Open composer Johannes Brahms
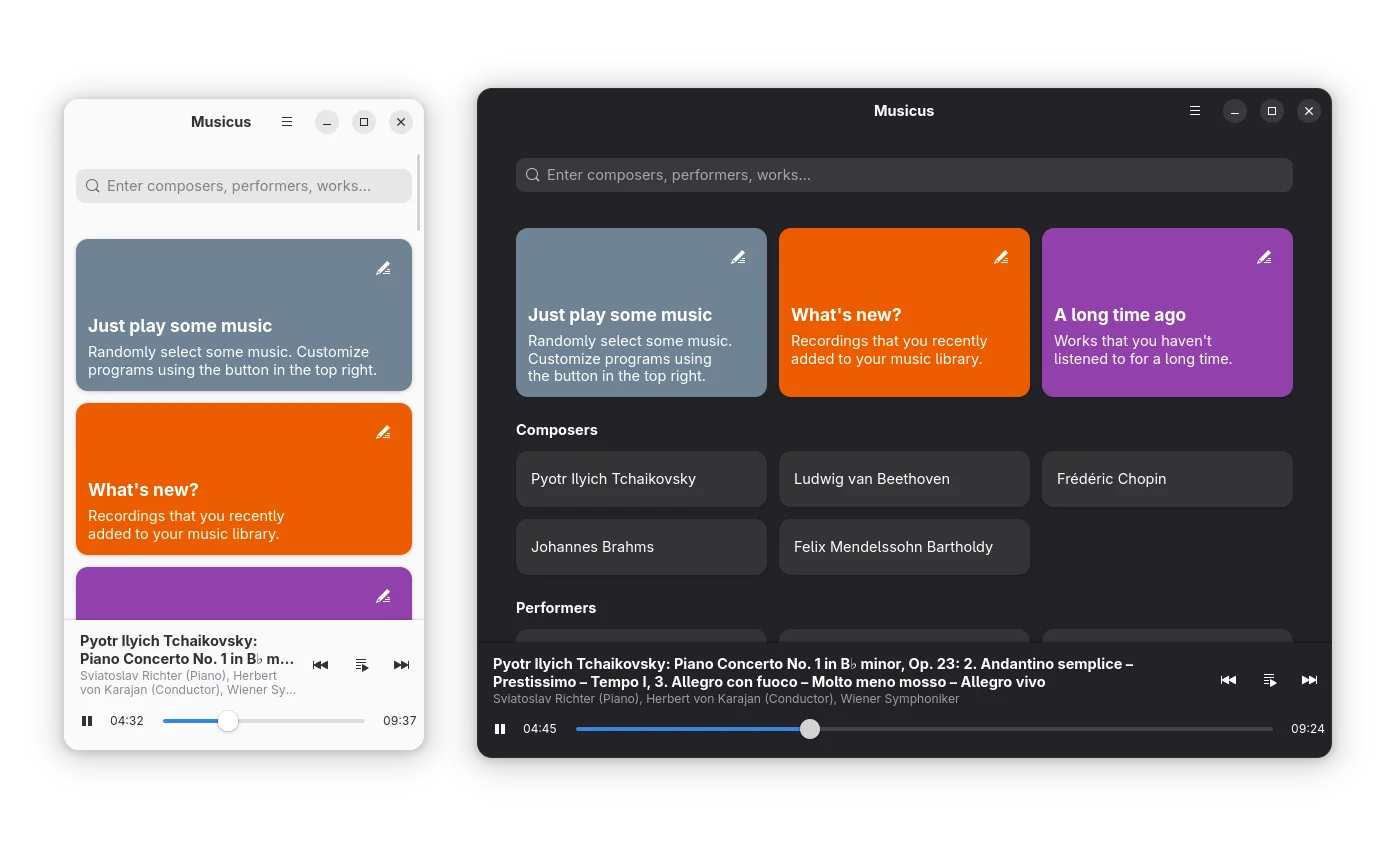1390x848 pixels. click(x=641, y=547)
